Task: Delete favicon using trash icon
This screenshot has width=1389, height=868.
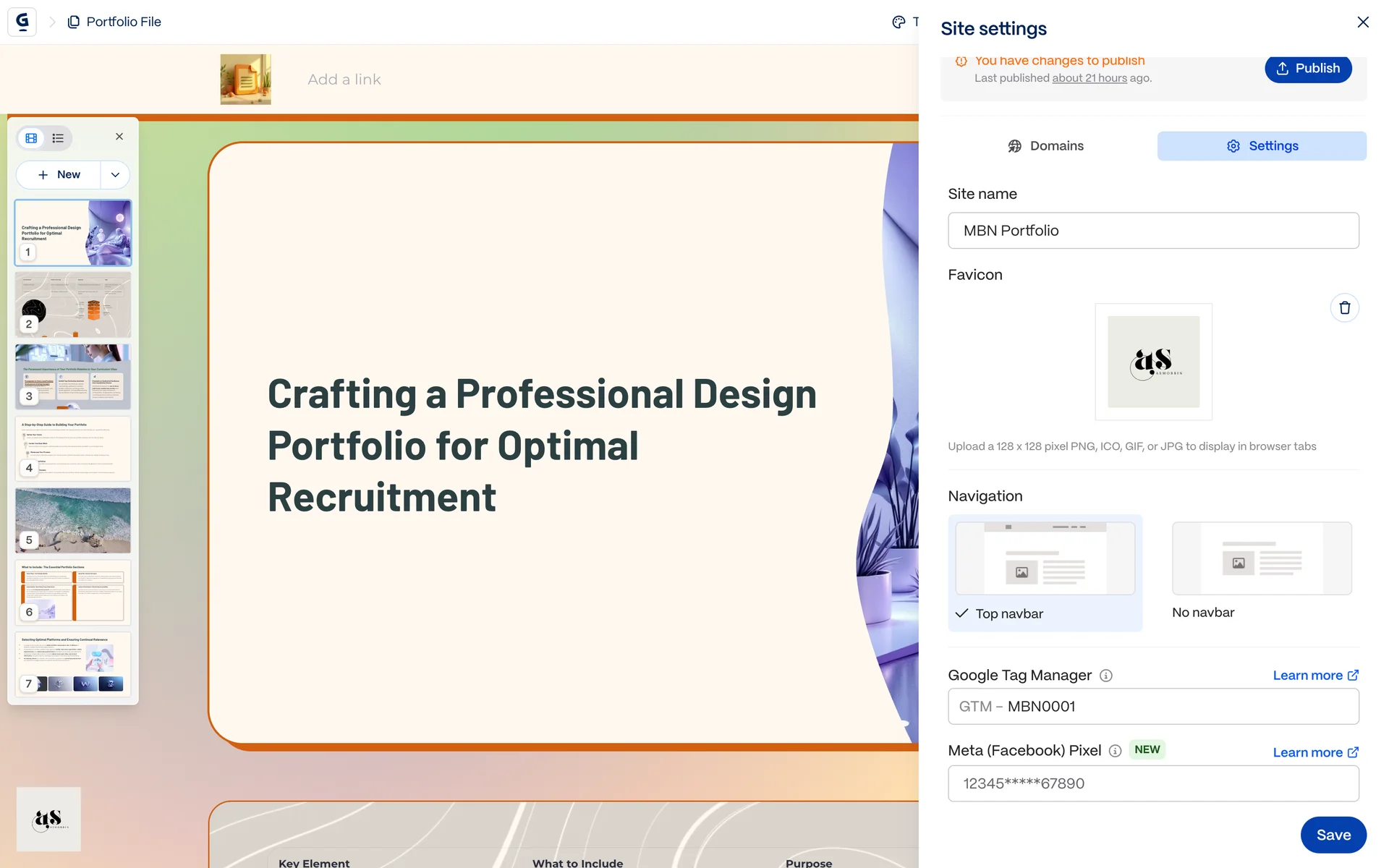Action: click(x=1344, y=308)
